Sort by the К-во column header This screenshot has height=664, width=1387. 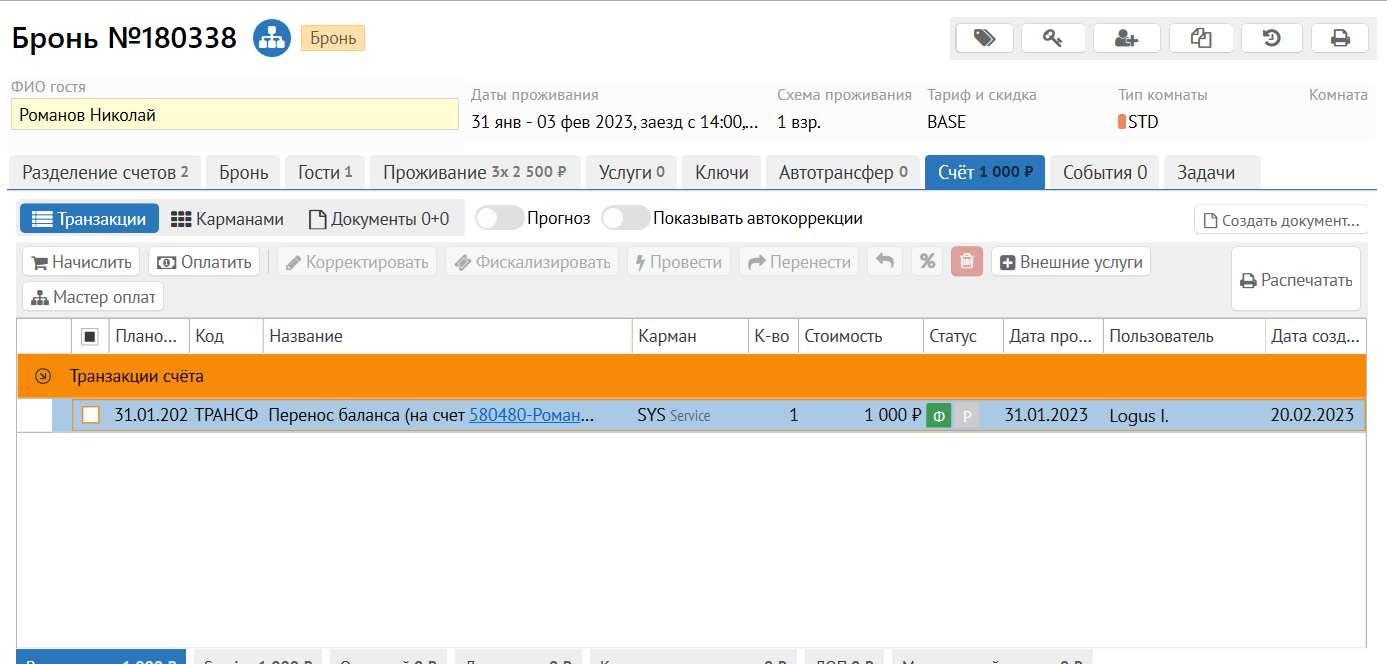pyautogui.click(x=773, y=336)
